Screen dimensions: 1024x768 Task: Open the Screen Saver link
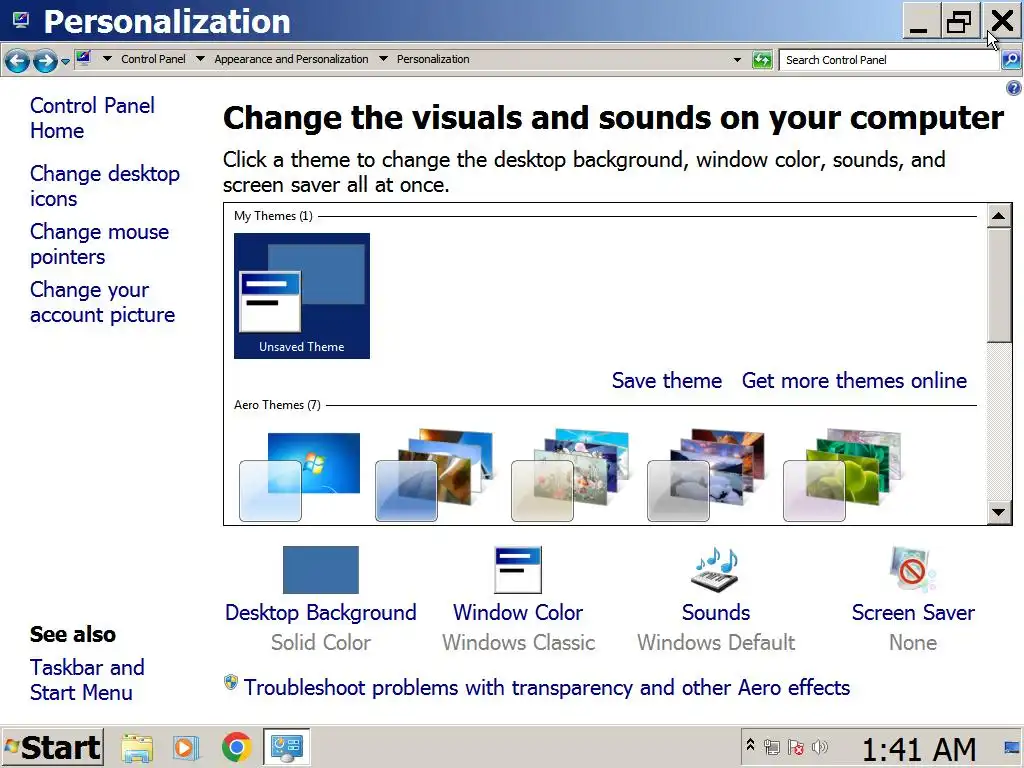[x=913, y=613]
